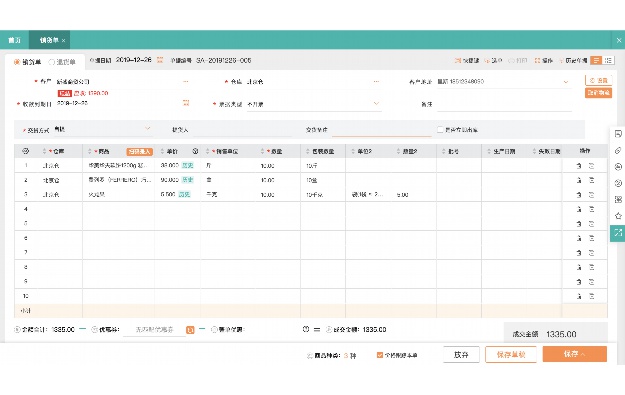Expand the document type dropdown below warehouse
Viewport: 625px width, 395px height.
(x=376, y=103)
